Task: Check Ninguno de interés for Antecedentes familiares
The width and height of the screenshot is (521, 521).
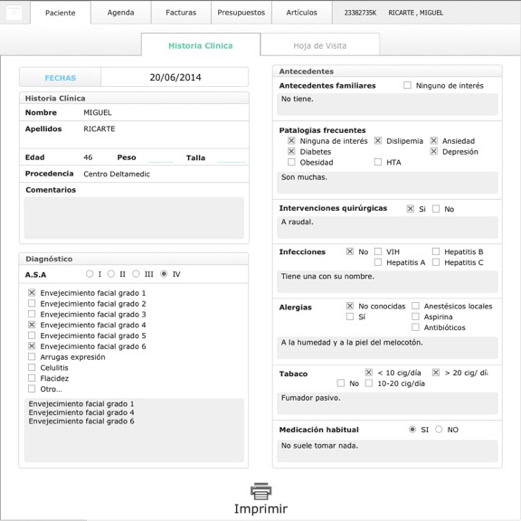Action: click(407, 85)
